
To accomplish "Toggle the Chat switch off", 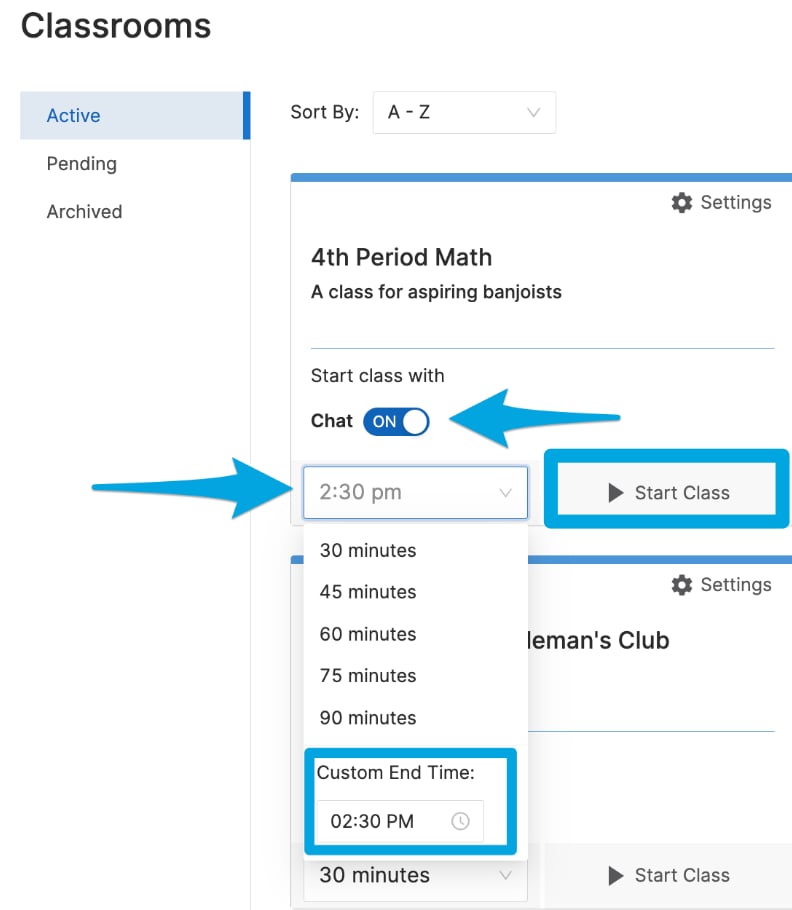I will pos(396,421).
